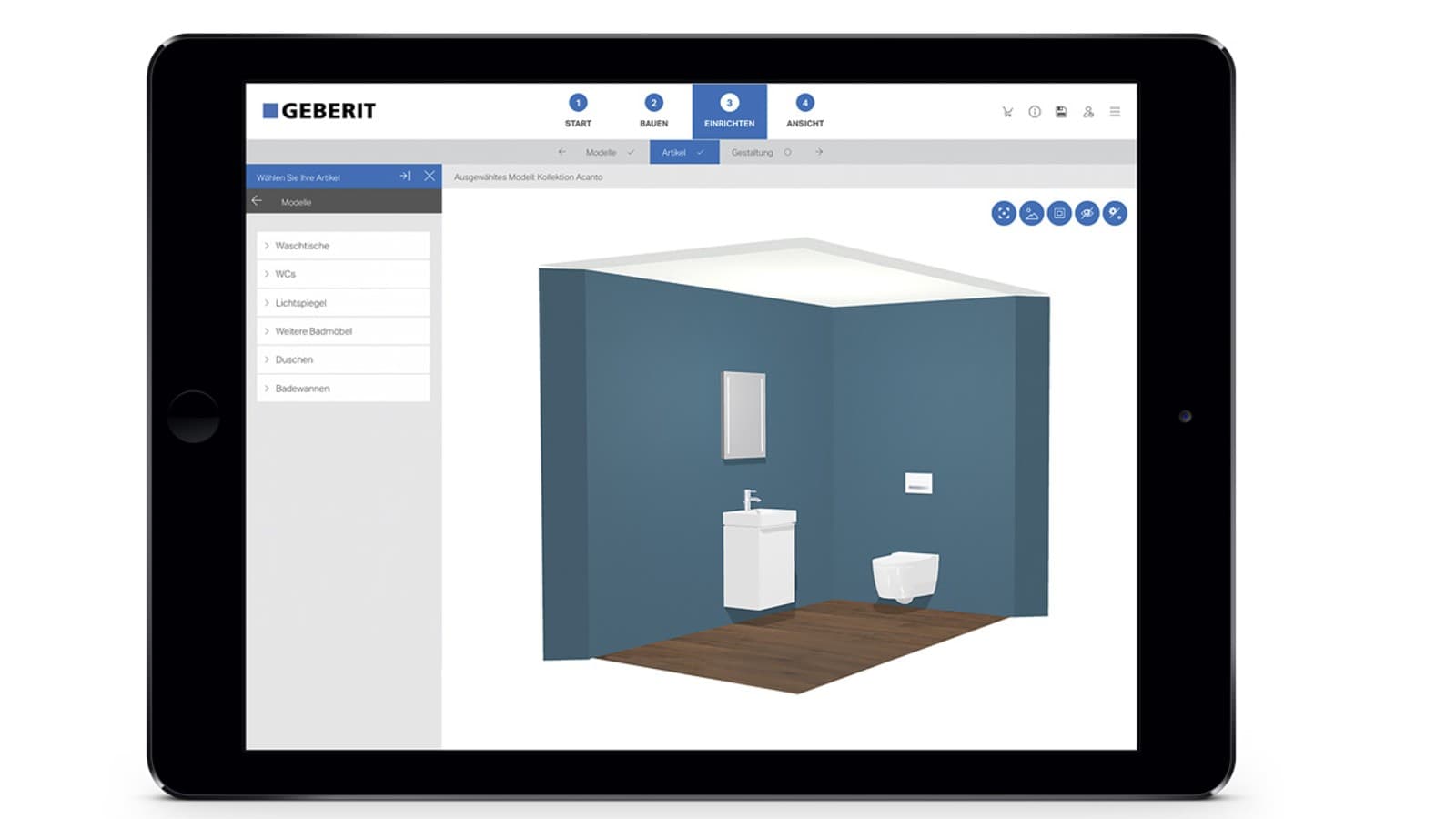Click the GEBERIT logo
Screen dimensions: 1456x819
(x=319, y=111)
